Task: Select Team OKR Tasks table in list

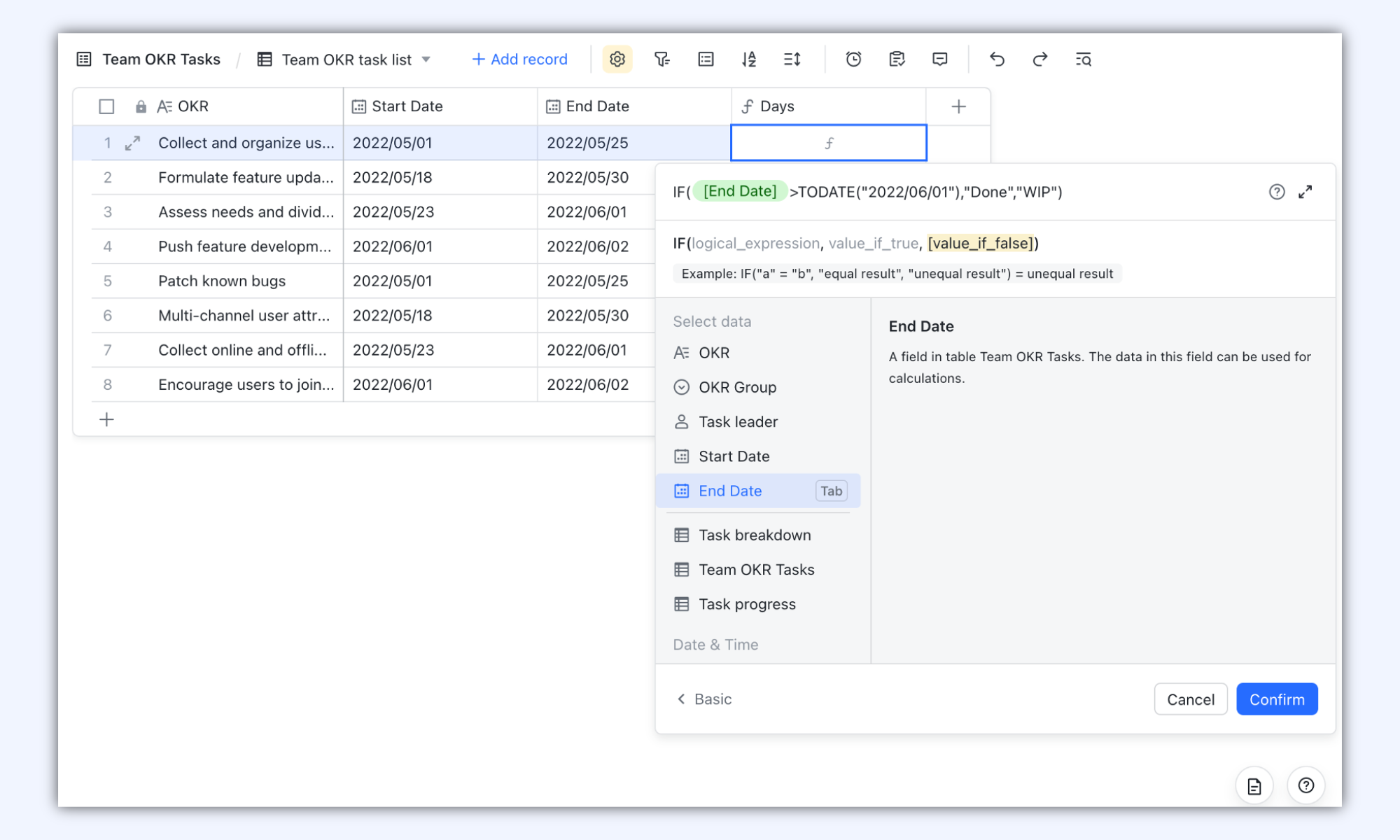Action: click(x=758, y=570)
